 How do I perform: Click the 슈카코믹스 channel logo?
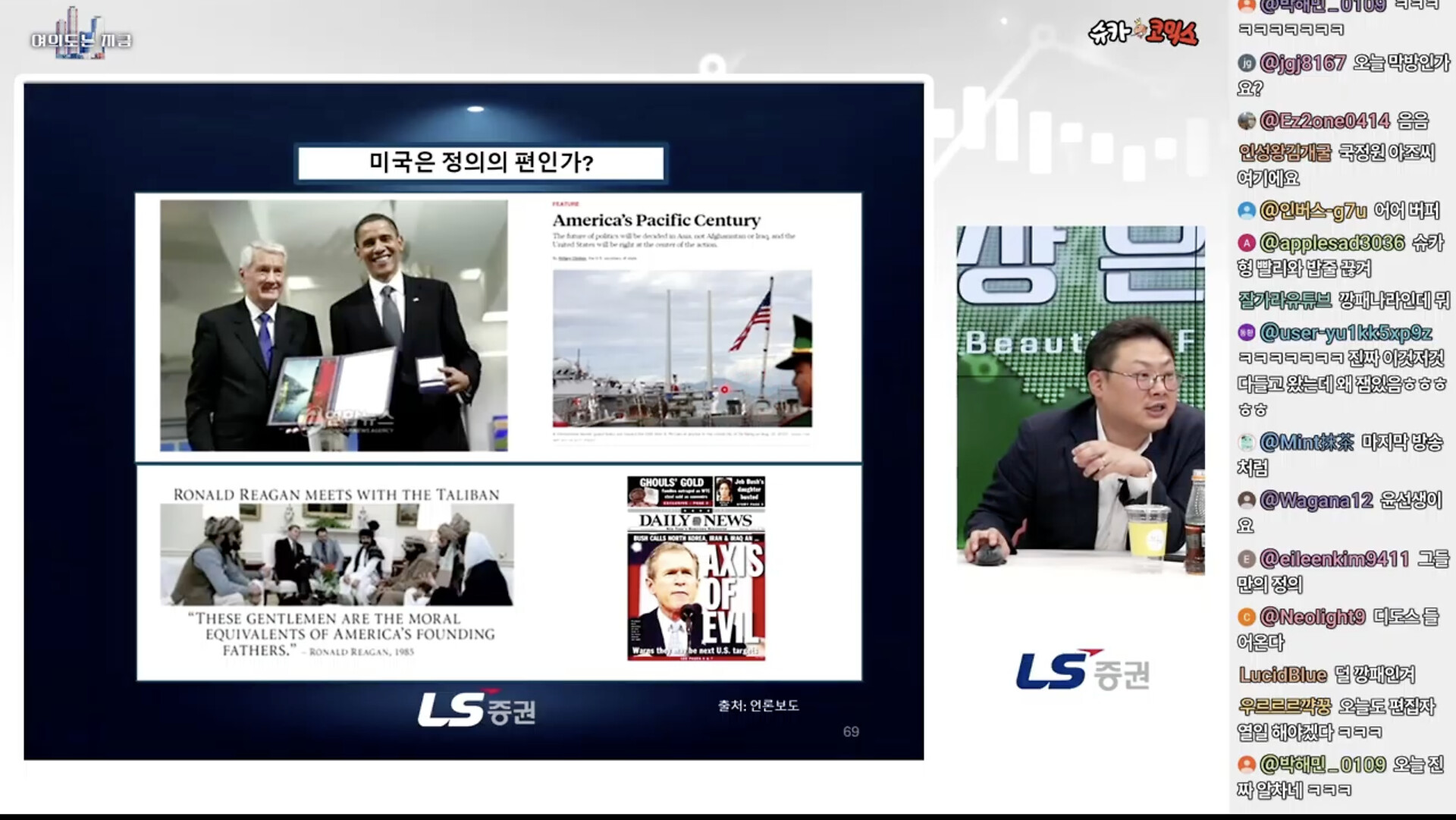tap(1143, 32)
